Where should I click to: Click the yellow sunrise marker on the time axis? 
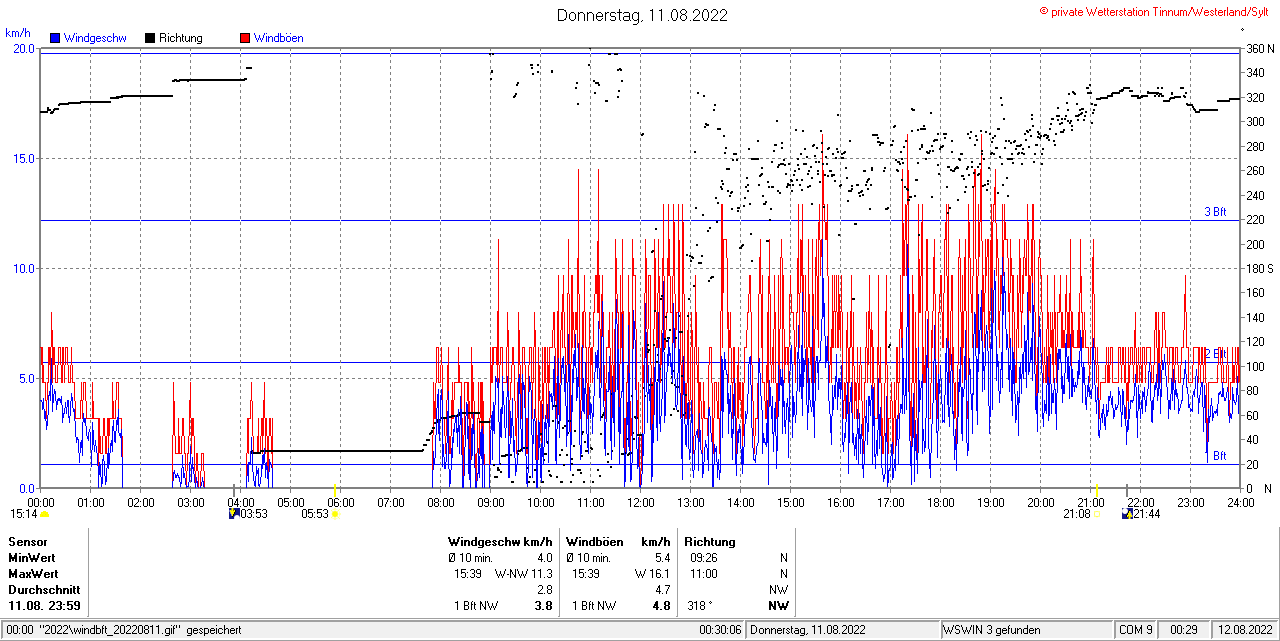pyautogui.click(x=334, y=488)
